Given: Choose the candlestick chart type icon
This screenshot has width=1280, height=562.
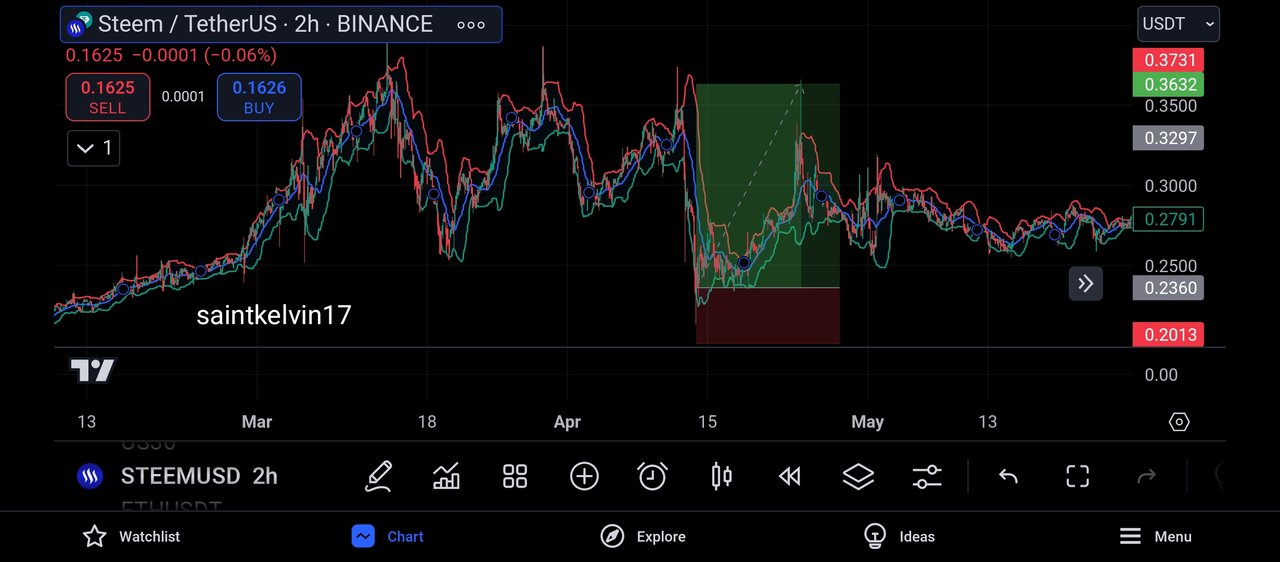Looking at the screenshot, I should (721, 476).
